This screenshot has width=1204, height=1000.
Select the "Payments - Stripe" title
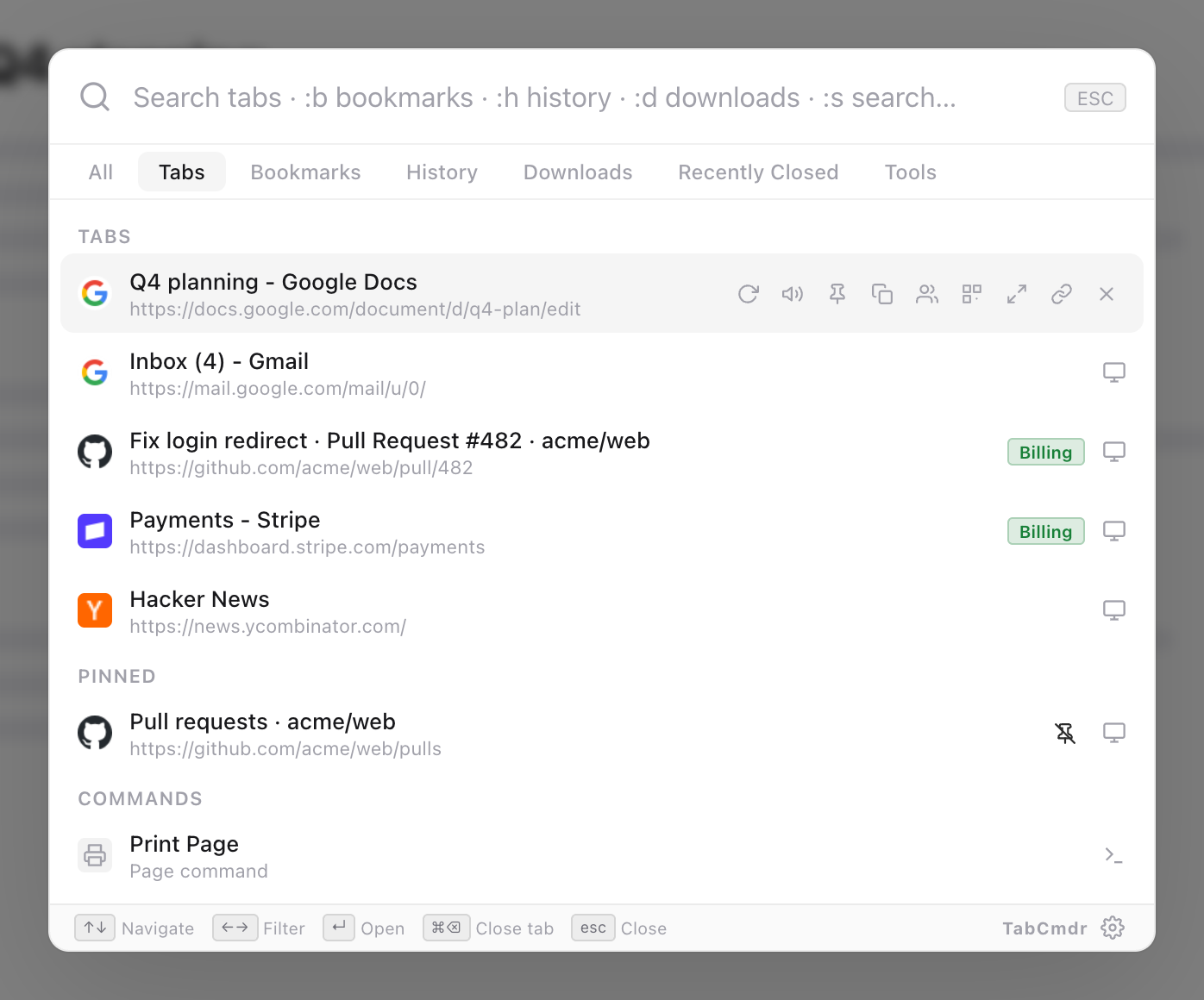225,520
